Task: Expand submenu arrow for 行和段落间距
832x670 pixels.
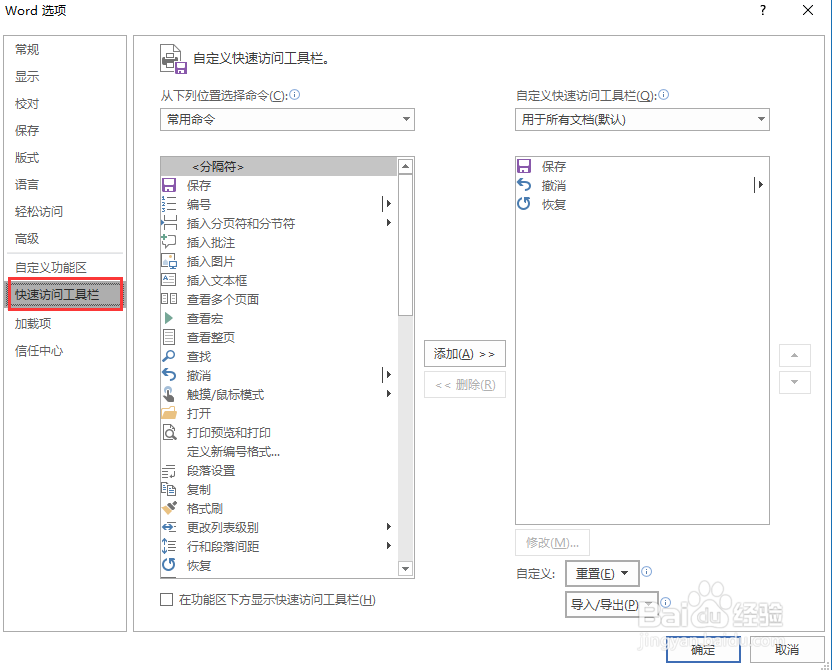Action: [x=389, y=546]
